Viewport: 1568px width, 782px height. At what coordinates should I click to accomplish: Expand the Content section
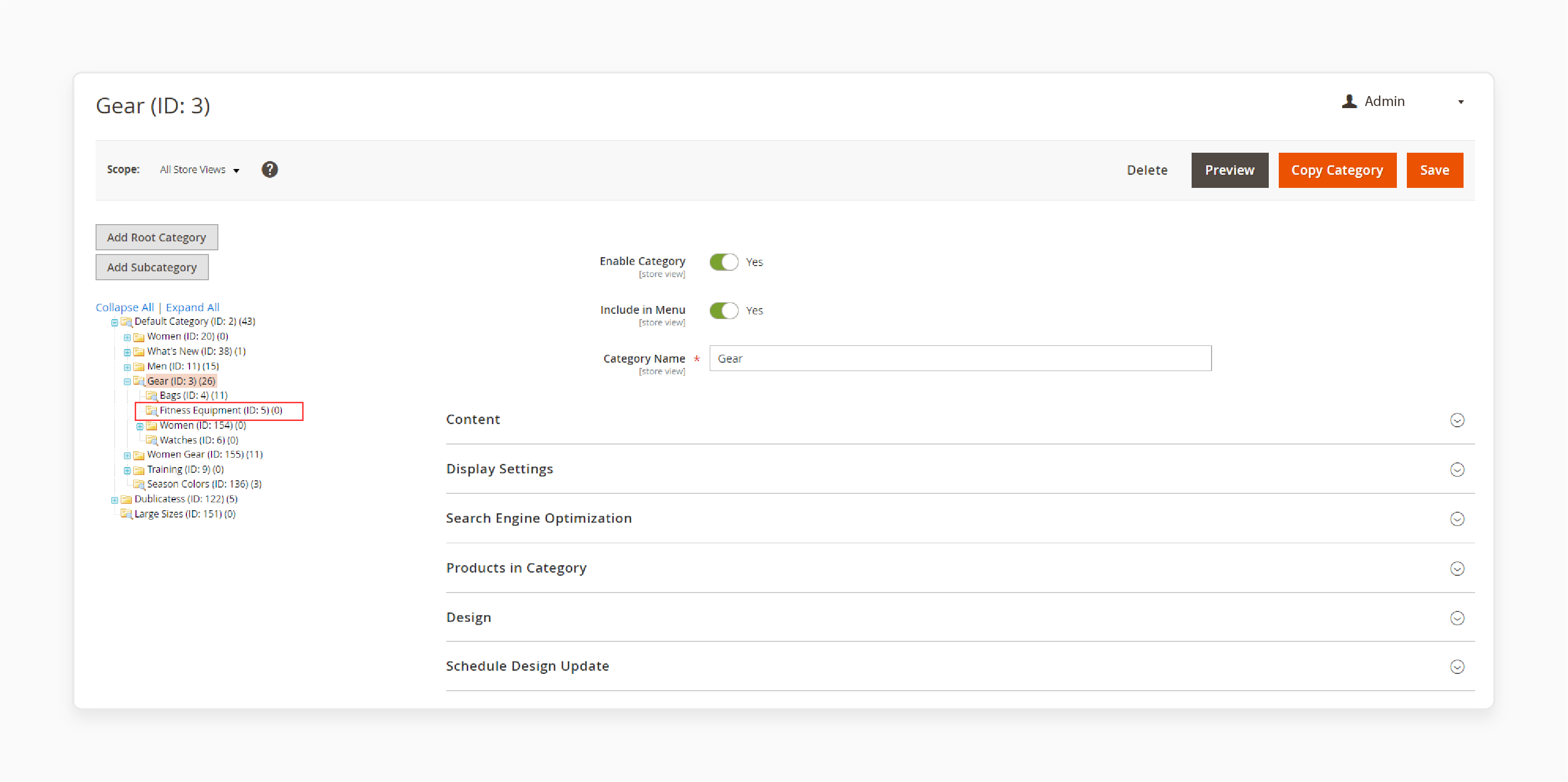tap(960, 419)
